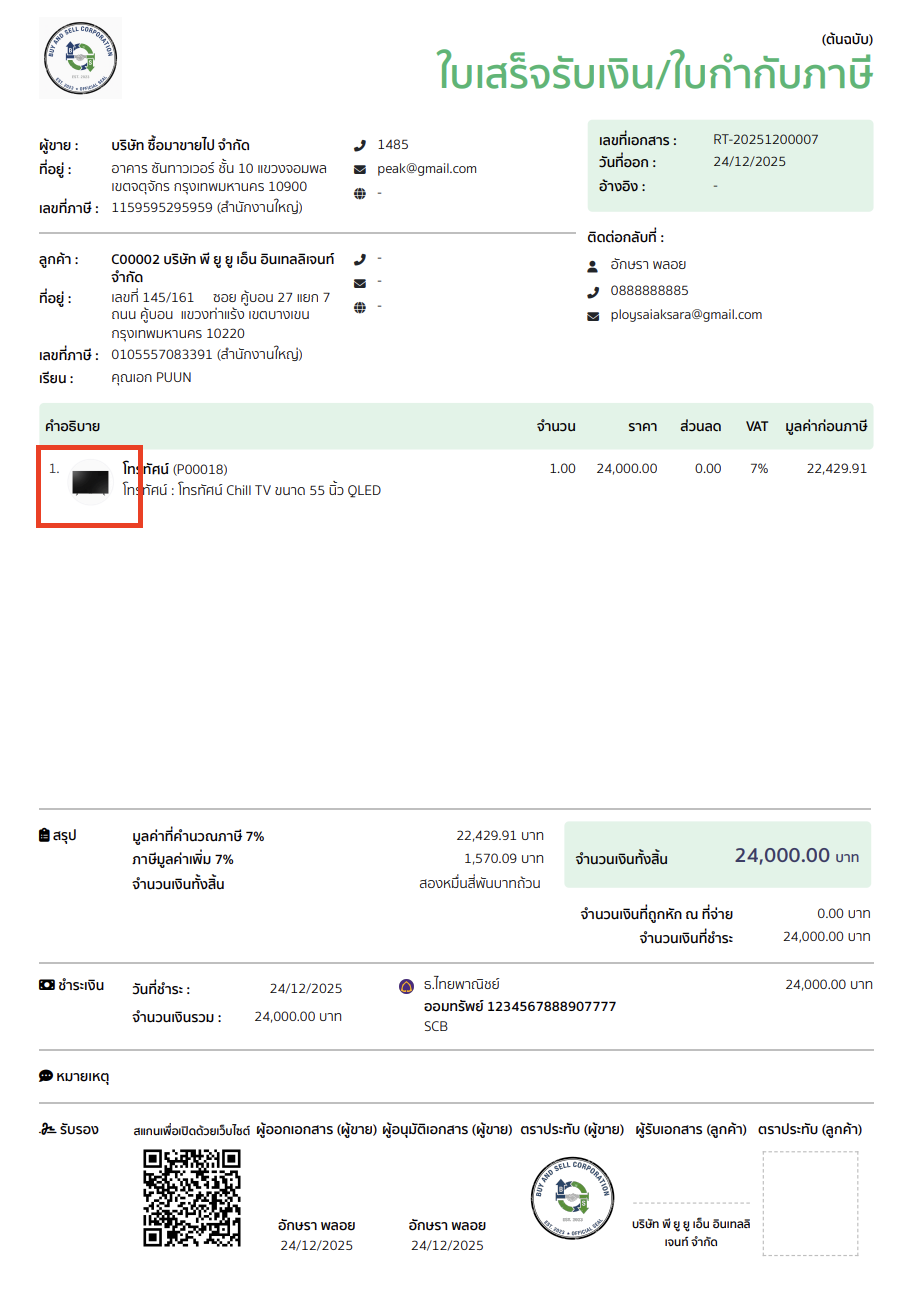This screenshot has height=1292, width=918.
Task: Click the seller phone icon beside 1485
Action: click(x=360, y=145)
